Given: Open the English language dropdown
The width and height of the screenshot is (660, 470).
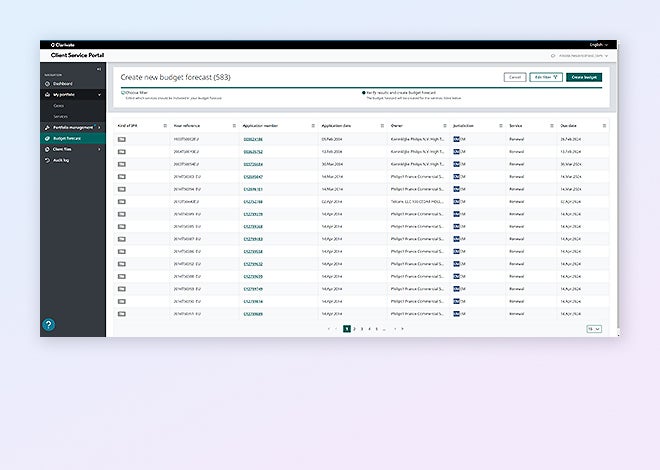Looking at the screenshot, I should tap(597, 45).
